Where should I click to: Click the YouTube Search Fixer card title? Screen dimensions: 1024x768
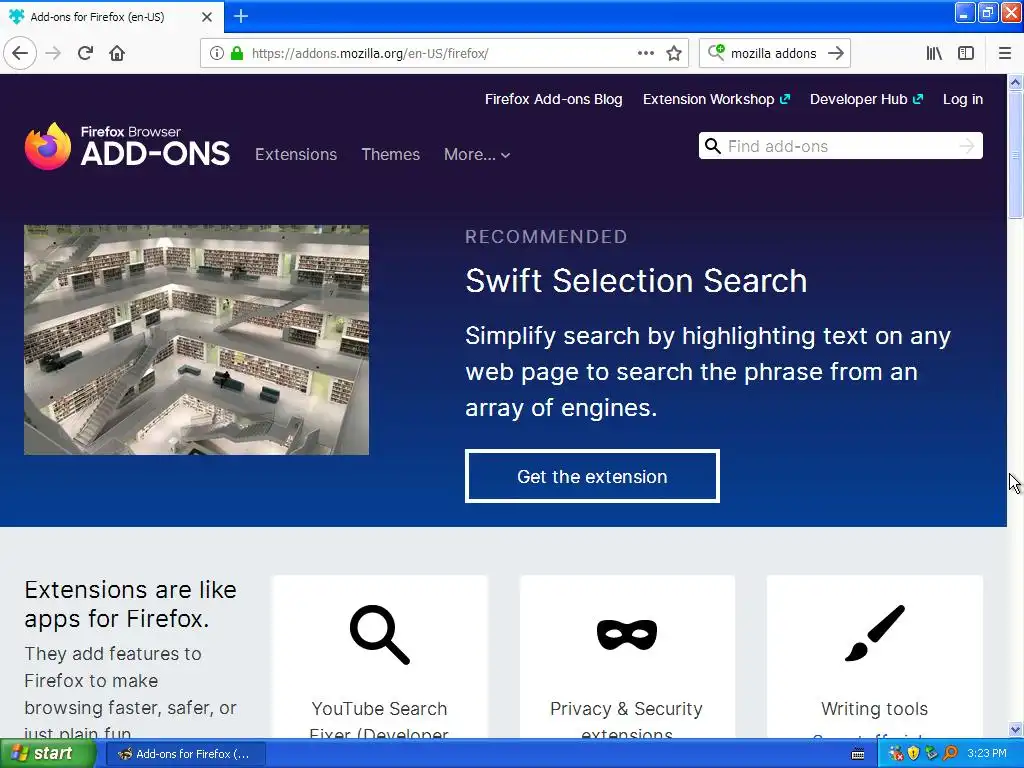tap(379, 721)
